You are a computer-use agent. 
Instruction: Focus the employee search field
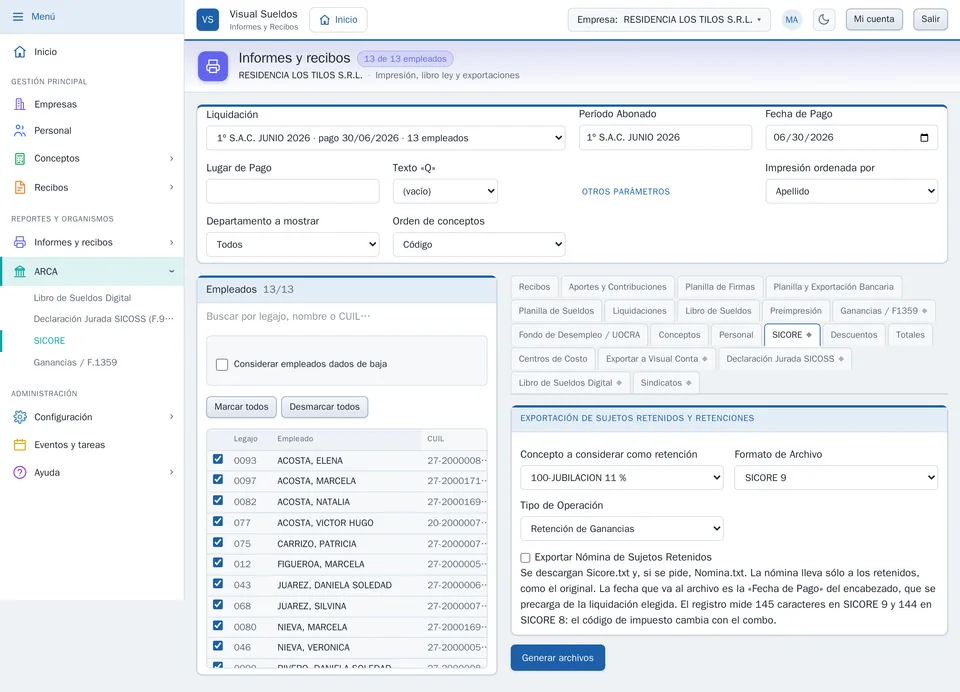[x=347, y=317]
